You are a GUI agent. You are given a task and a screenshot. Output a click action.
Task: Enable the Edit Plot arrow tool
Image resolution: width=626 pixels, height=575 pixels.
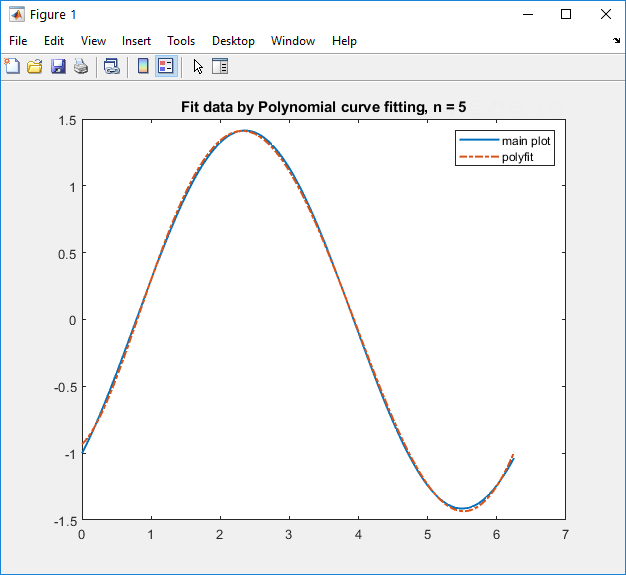[x=198, y=67]
